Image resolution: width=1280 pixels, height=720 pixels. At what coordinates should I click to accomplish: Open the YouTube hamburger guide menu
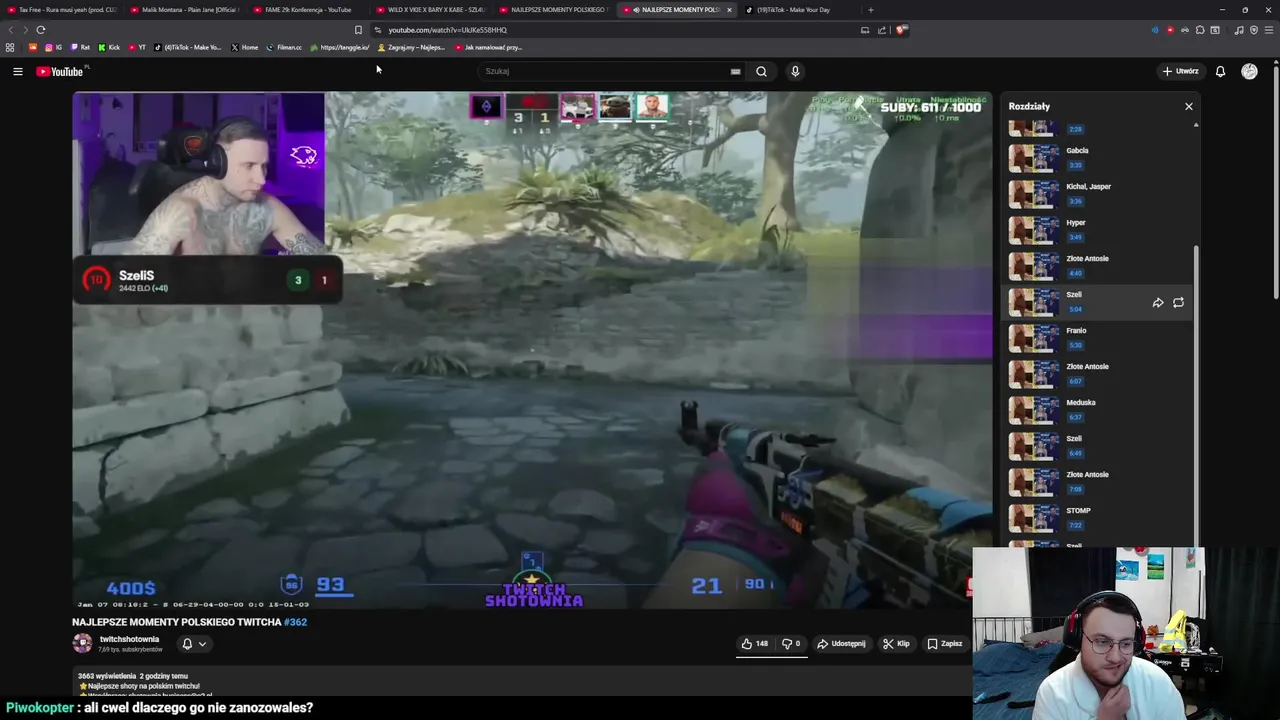(17, 71)
